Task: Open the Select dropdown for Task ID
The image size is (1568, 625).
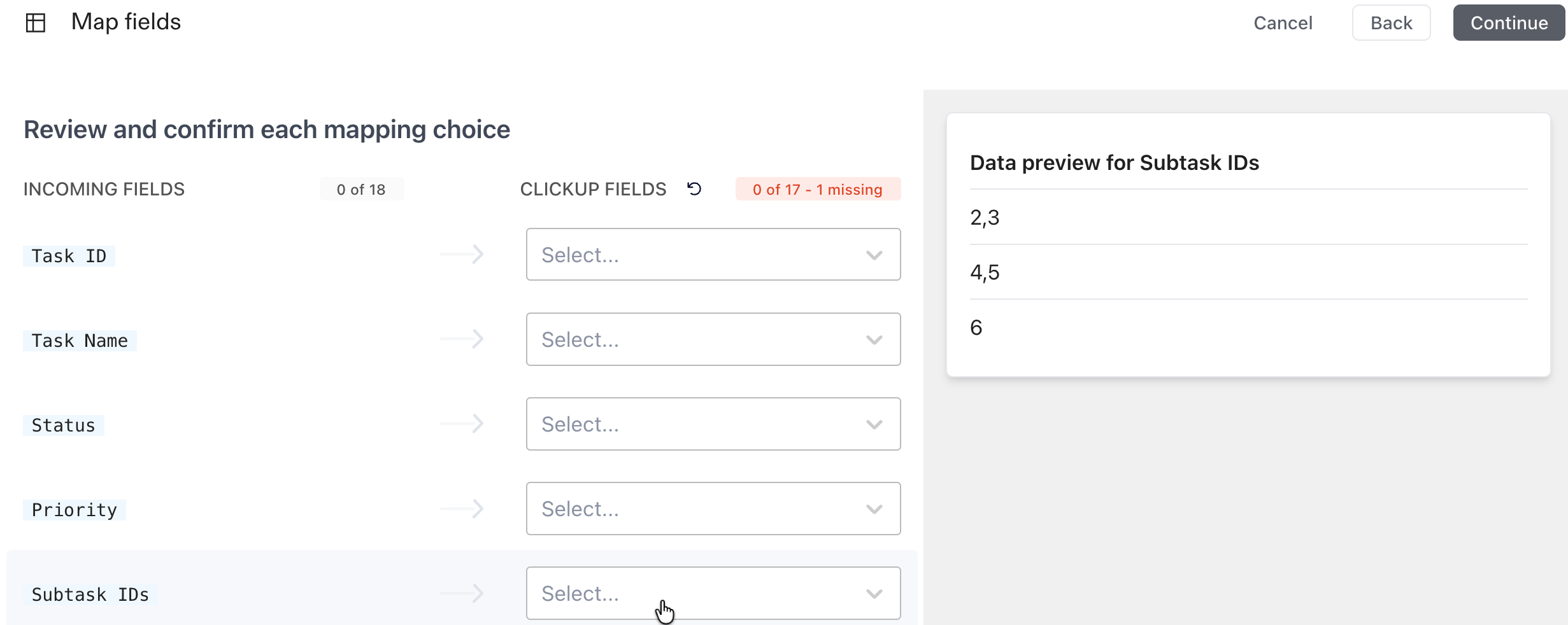Action: click(713, 254)
